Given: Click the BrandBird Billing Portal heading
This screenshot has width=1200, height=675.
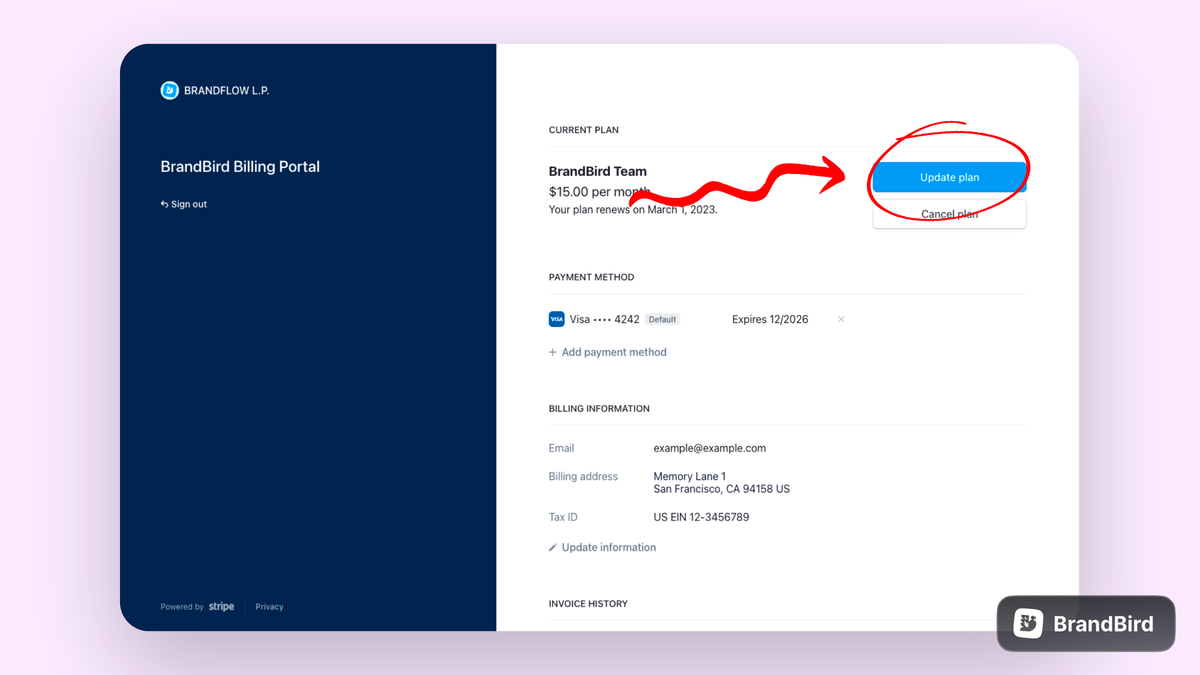Looking at the screenshot, I should [x=240, y=167].
